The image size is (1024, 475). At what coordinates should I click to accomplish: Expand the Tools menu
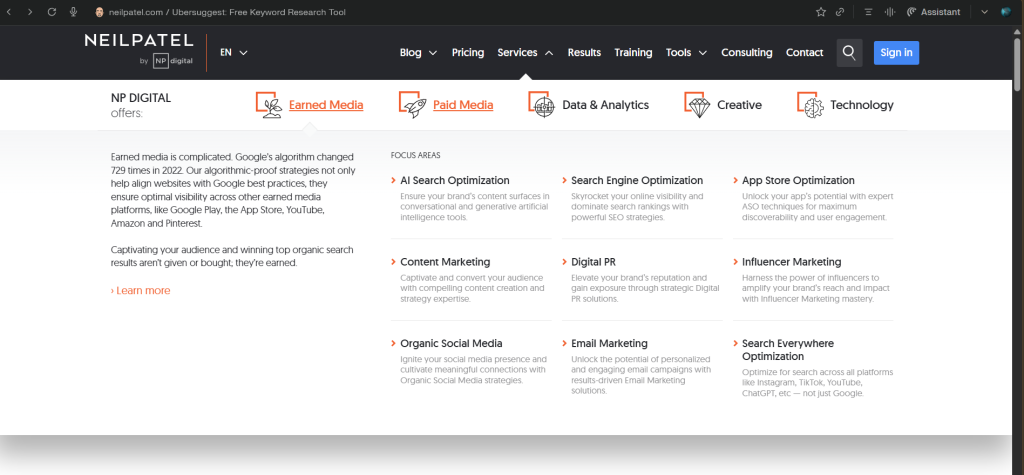point(686,52)
